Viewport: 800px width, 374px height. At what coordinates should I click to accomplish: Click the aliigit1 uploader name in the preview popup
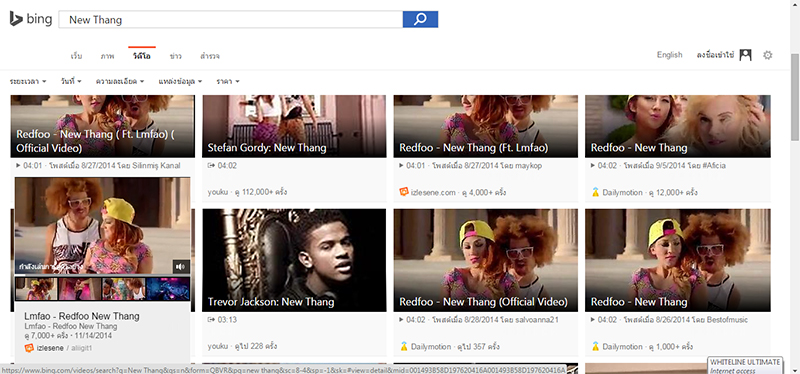(81, 348)
